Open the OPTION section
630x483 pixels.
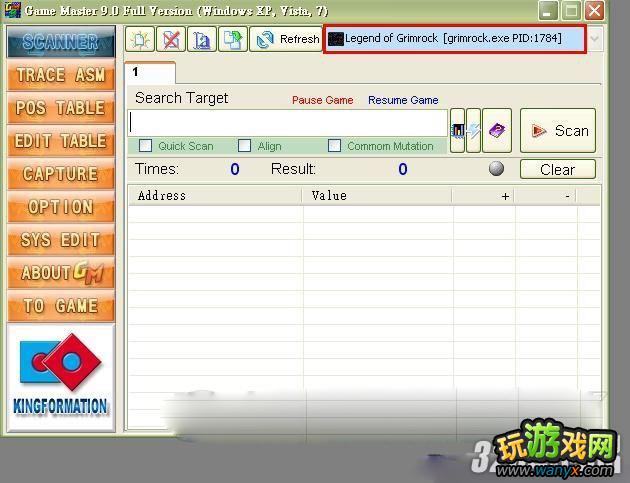pos(61,207)
